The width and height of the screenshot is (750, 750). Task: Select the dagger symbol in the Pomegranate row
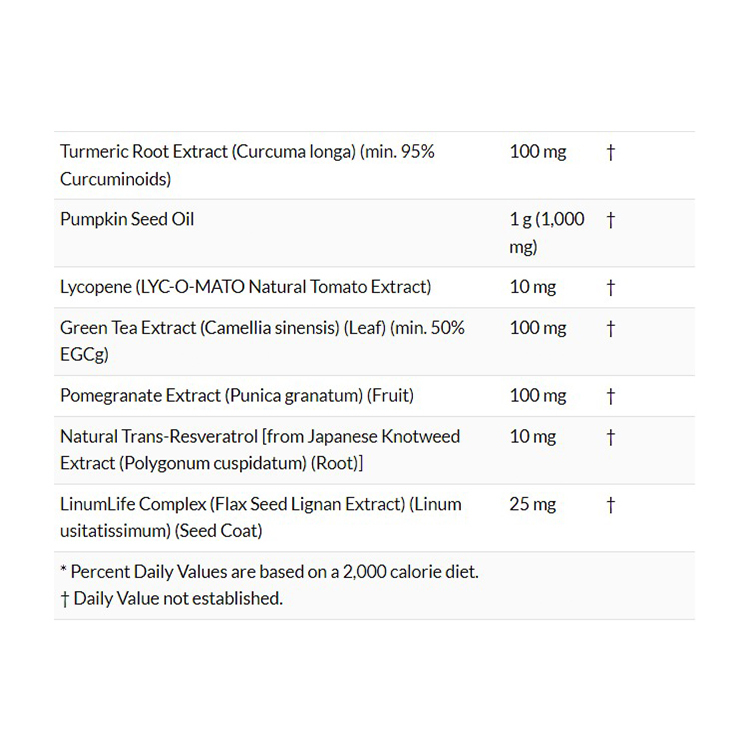click(610, 396)
